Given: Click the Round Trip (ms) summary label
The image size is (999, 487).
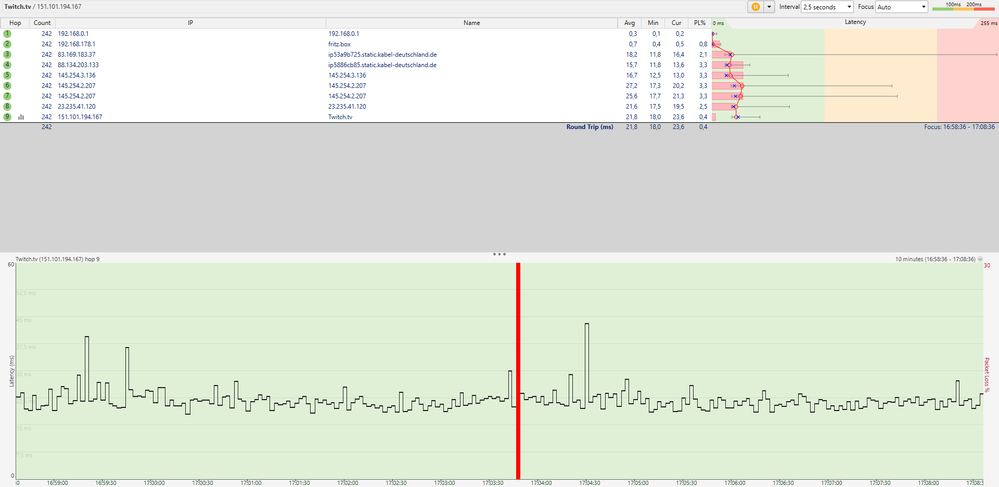Looking at the screenshot, I should click(590, 127).
